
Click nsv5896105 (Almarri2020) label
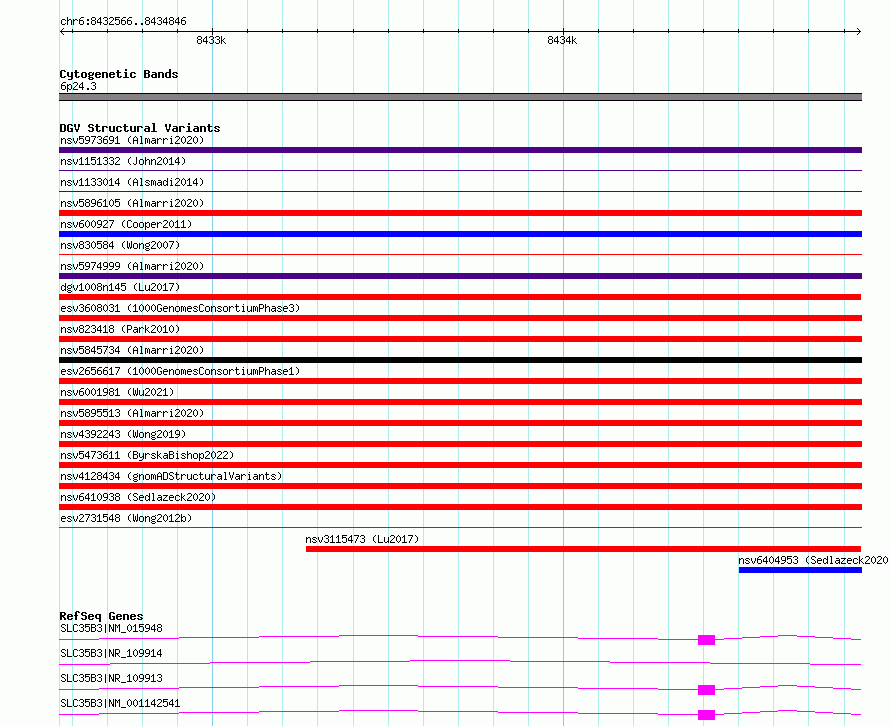pos(132,203)
